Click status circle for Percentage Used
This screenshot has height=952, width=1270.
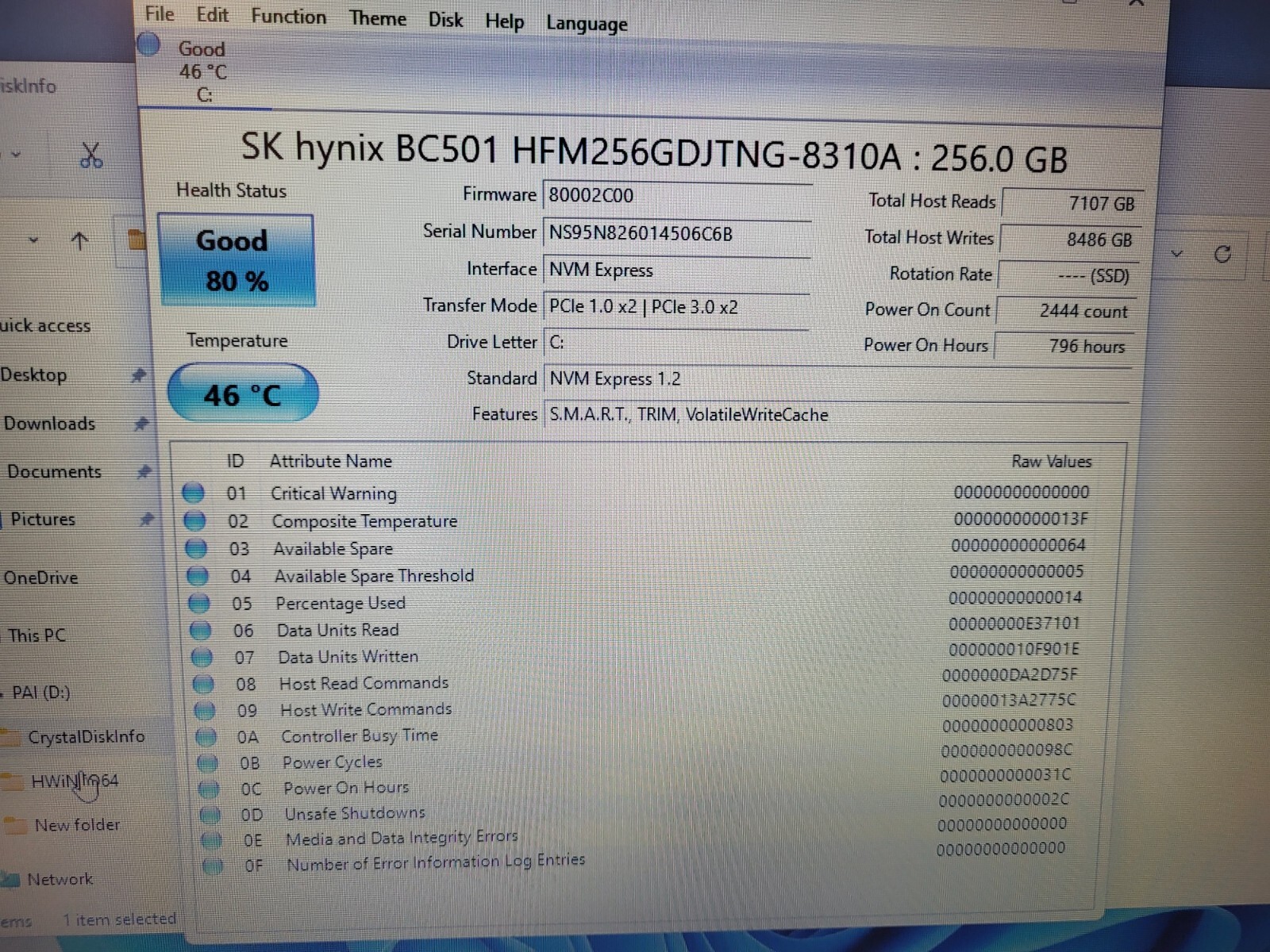tap(199, 604)
